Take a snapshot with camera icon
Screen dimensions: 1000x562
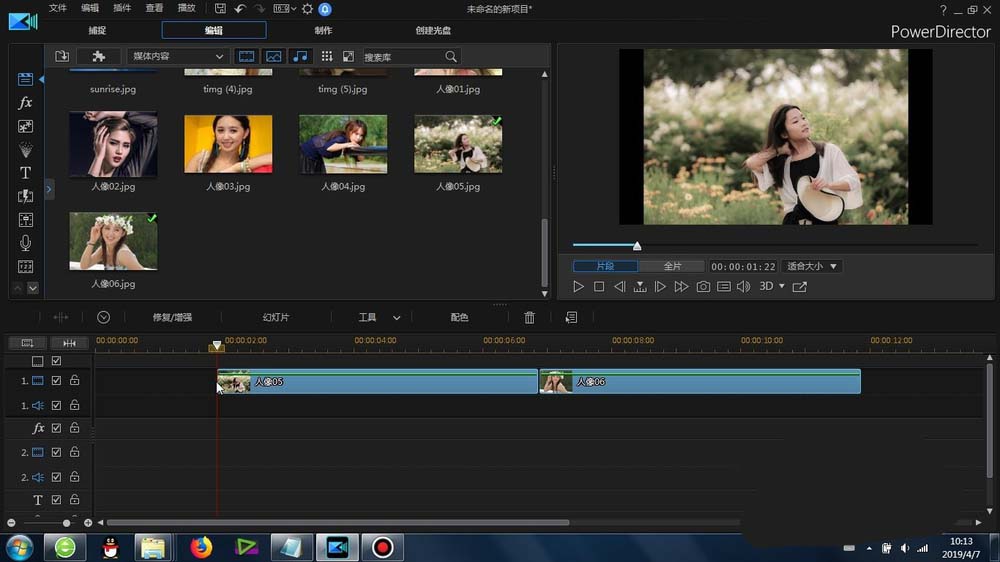[703, 287]
